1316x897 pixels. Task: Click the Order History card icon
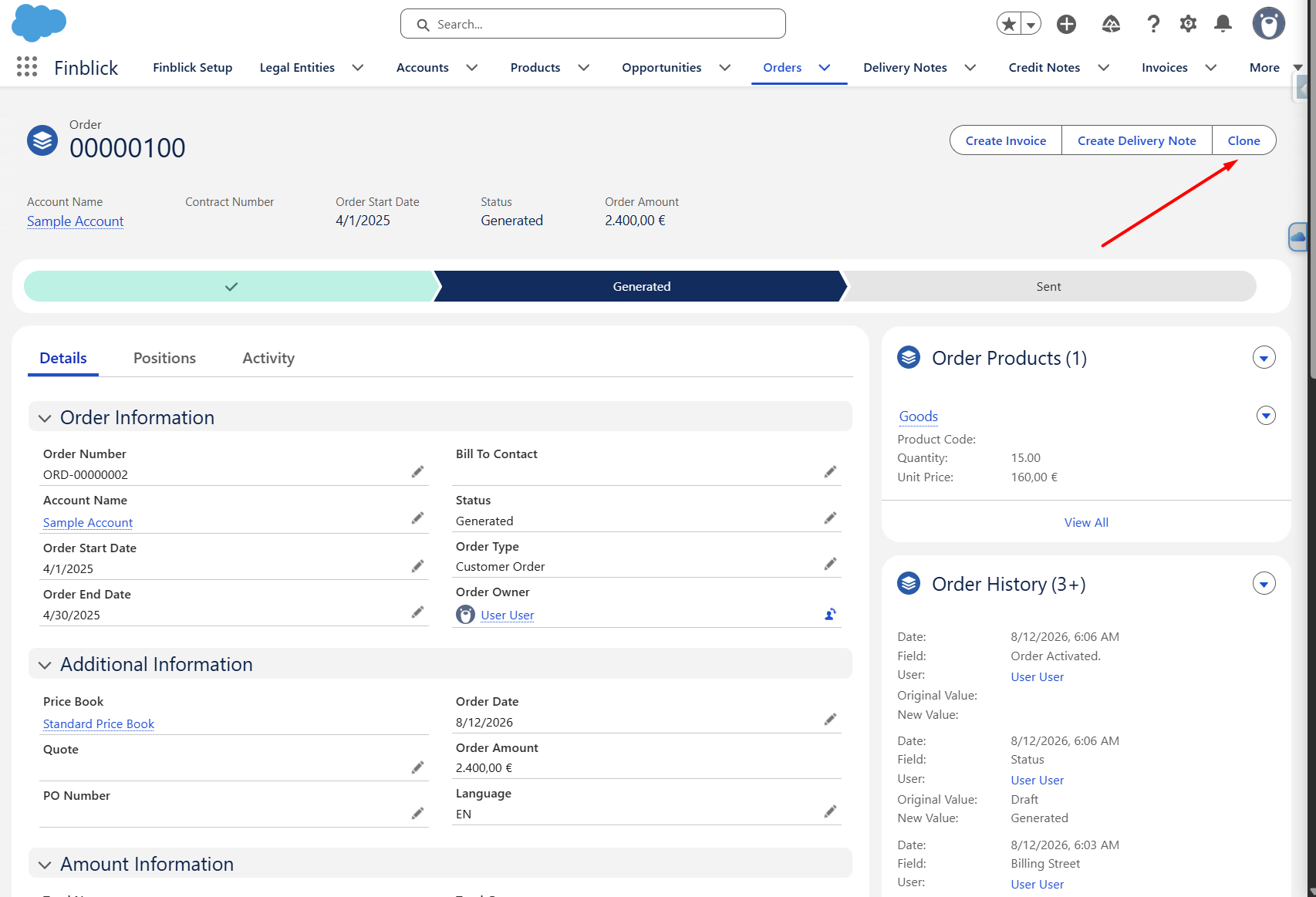[x=909, y=583]
